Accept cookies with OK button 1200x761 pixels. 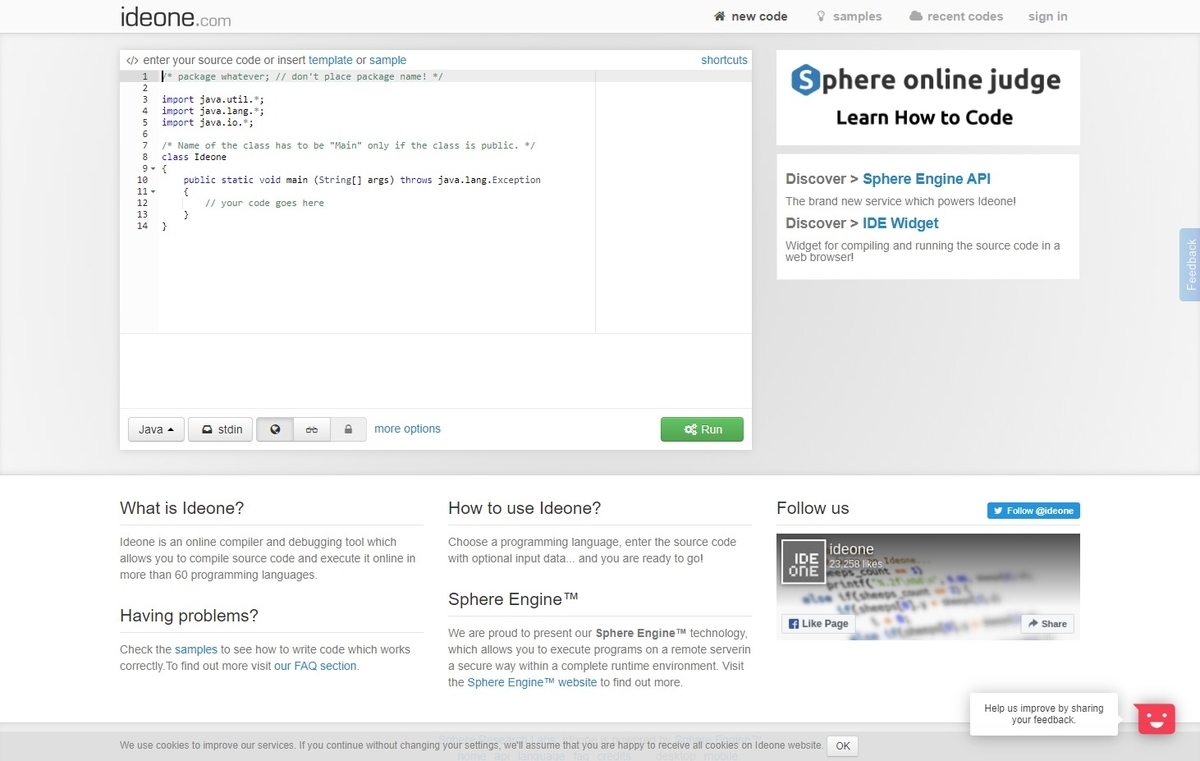pos(843,746)
